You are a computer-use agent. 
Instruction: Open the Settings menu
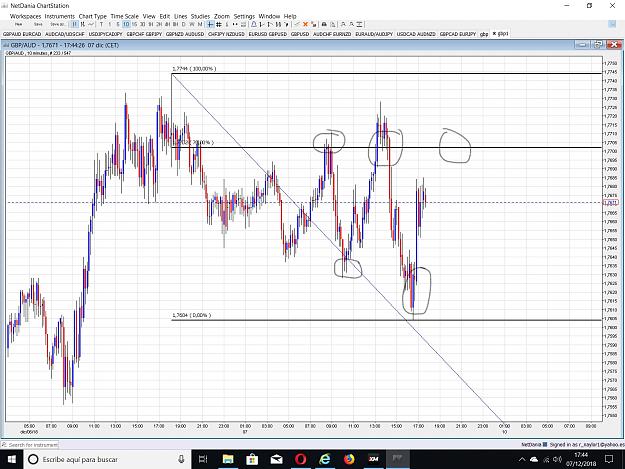click(x=244, y=16)
